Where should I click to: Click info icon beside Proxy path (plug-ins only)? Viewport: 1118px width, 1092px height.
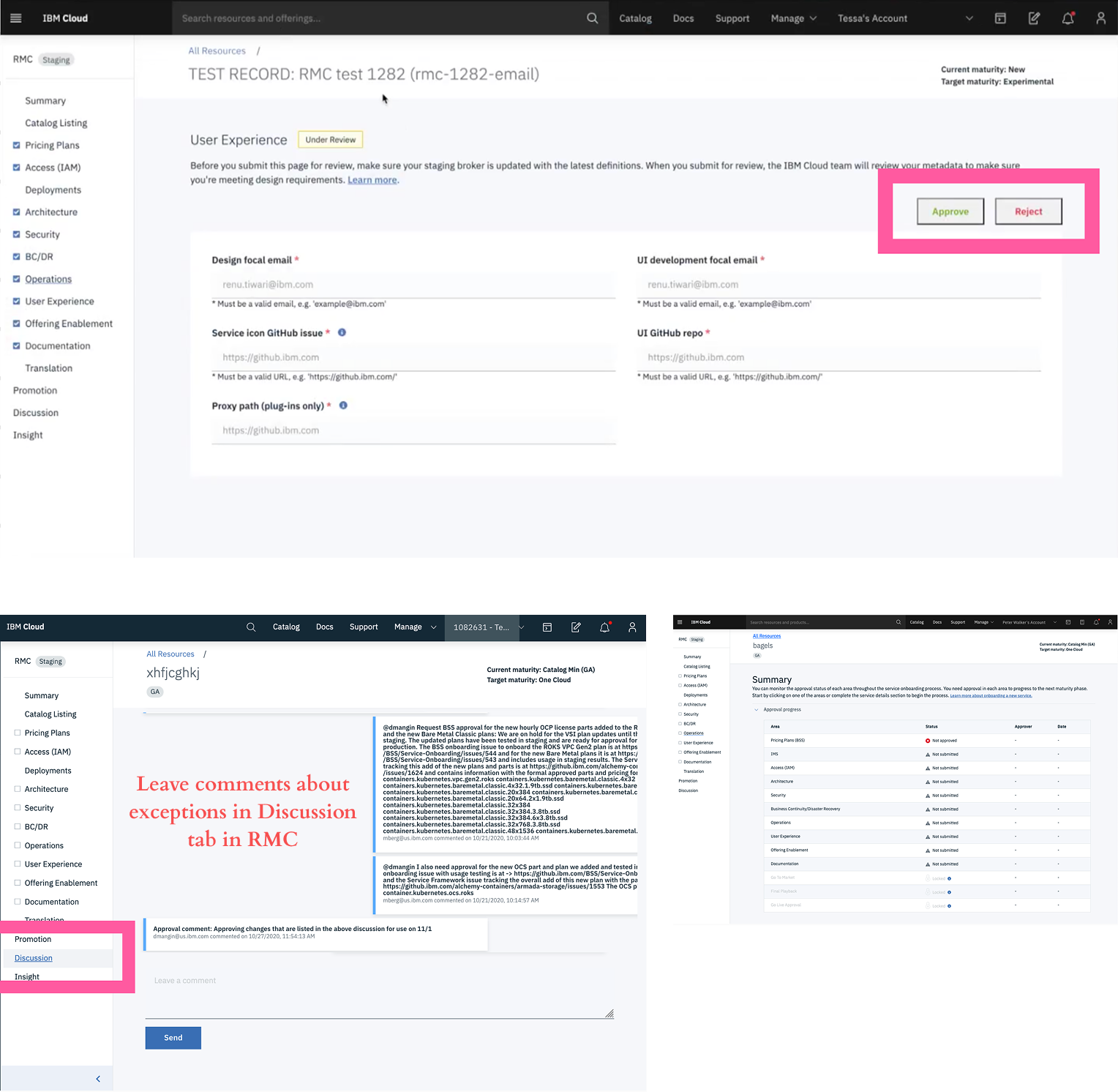pyautogui.click(x=343, y=405)
